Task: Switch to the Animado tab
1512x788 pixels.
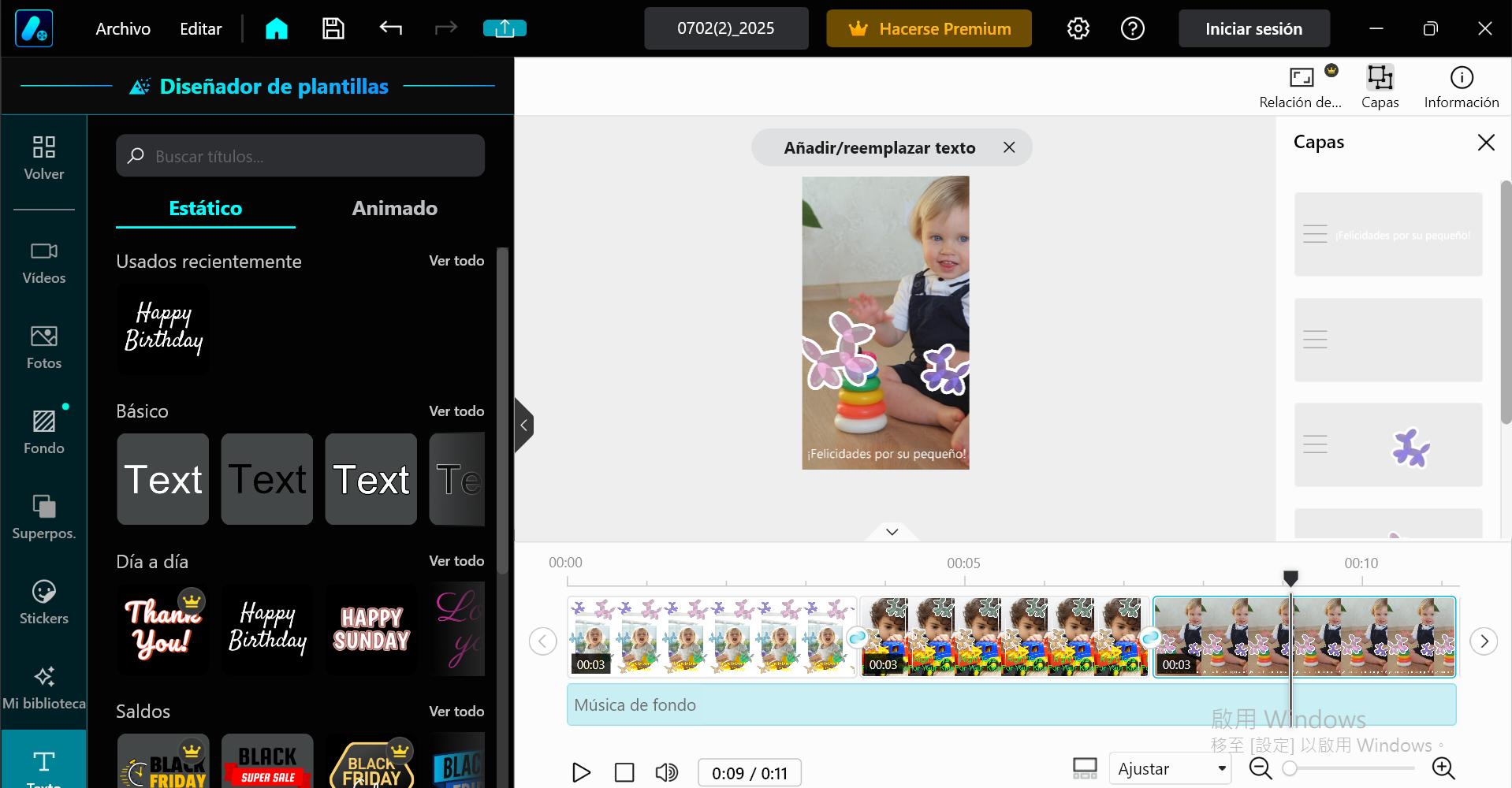Action: pyautogui.click(x=394, y=208)
